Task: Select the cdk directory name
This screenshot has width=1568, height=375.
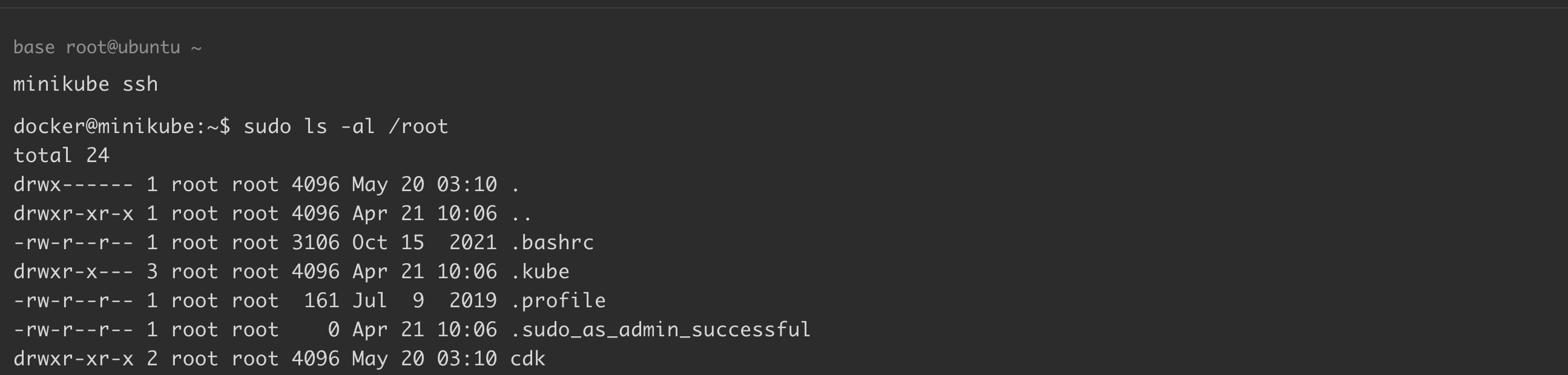Action: [x=528, y=359]
